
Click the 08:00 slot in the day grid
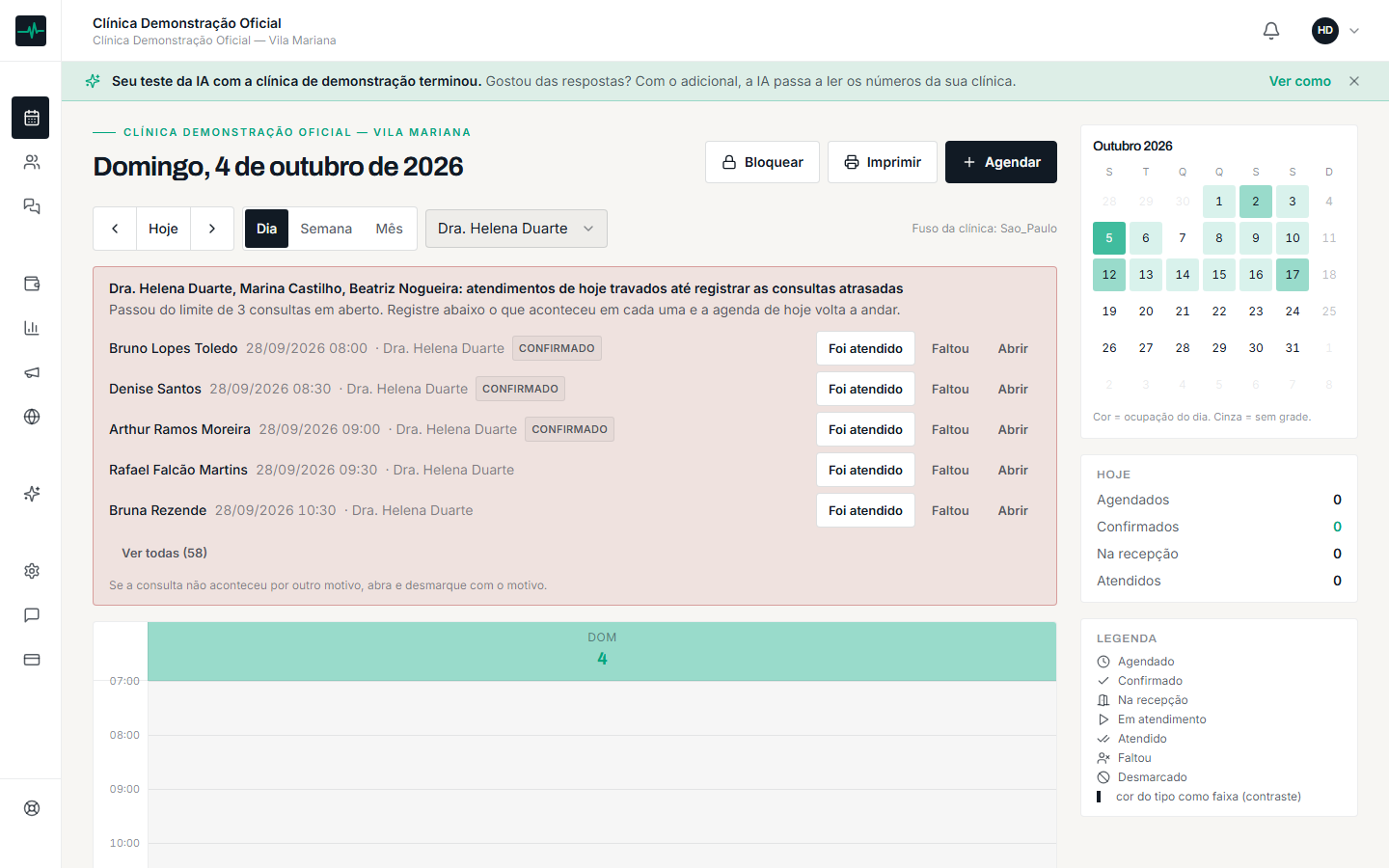[x=602, y=762]
